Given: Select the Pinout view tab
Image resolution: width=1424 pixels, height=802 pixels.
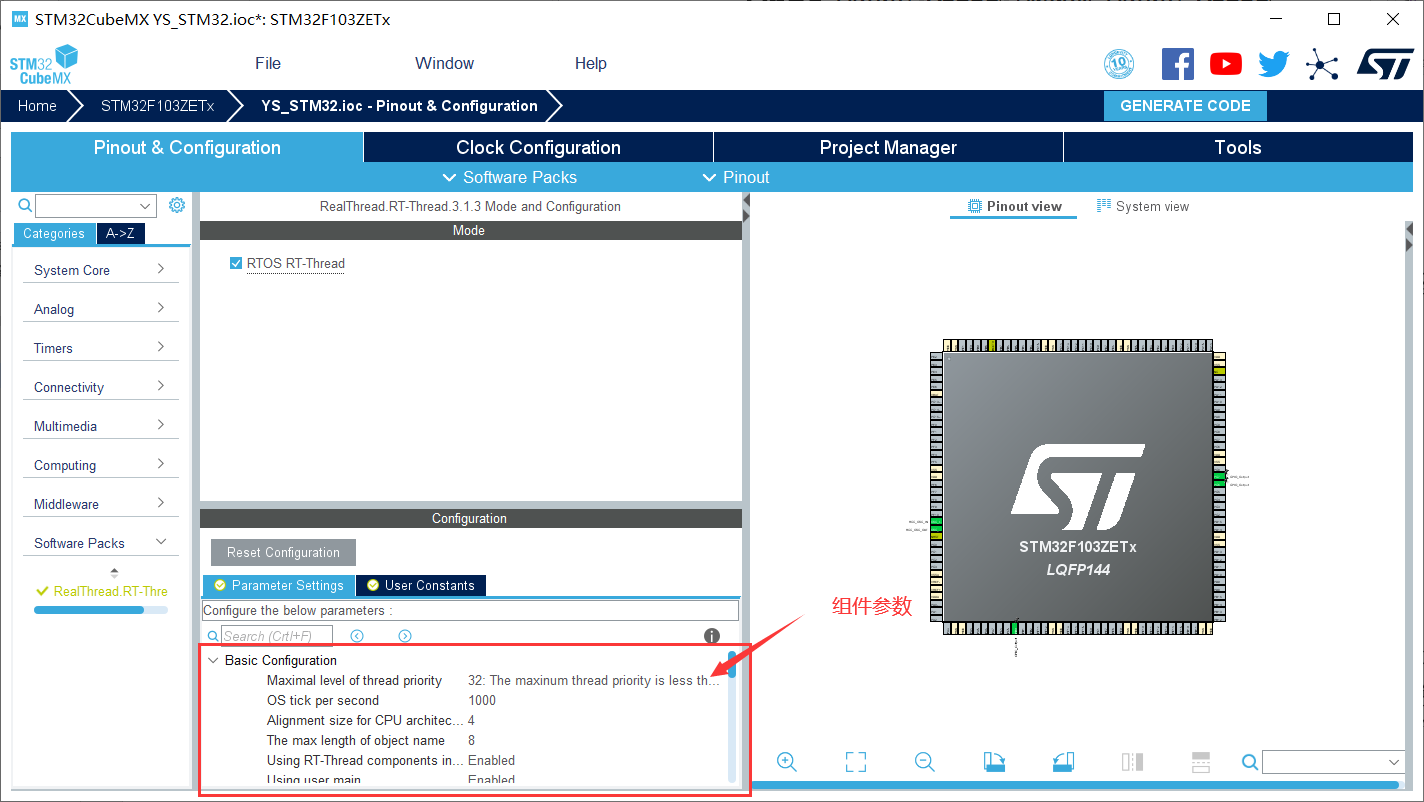Looking at the screenshot, I should [1014, 206].
